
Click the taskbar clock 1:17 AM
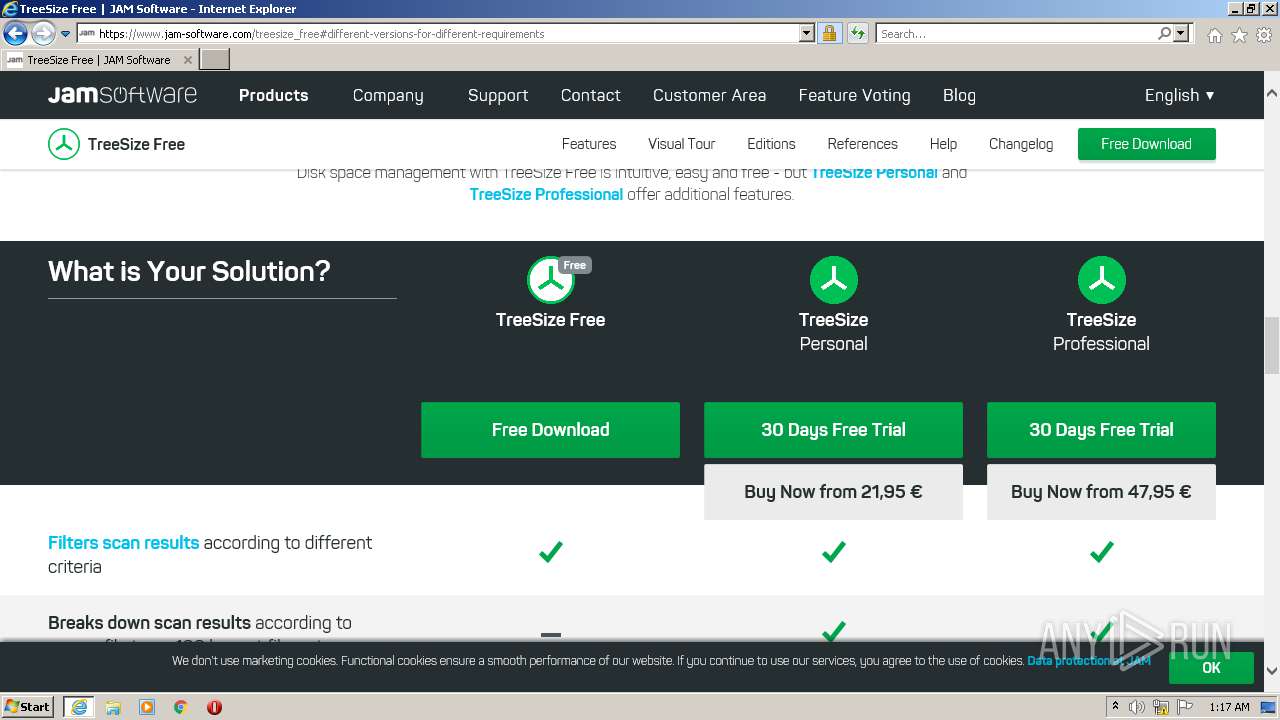[1229, 707]
